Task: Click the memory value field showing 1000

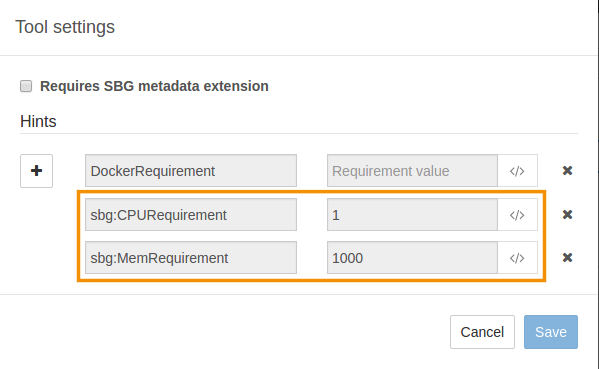Action: 412,258
